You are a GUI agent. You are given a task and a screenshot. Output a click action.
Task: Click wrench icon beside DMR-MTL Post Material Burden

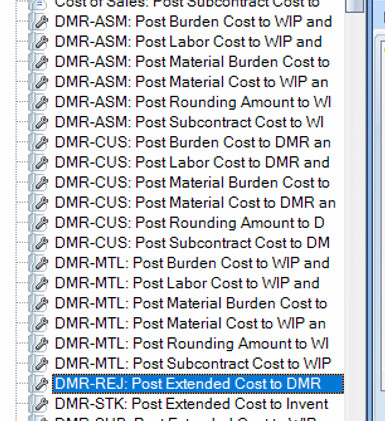[x=39, y=303]
